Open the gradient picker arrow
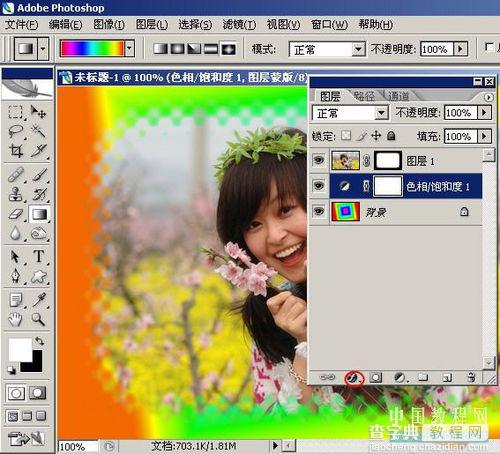This screenshot has width=500, height=454. coord(129,49)
